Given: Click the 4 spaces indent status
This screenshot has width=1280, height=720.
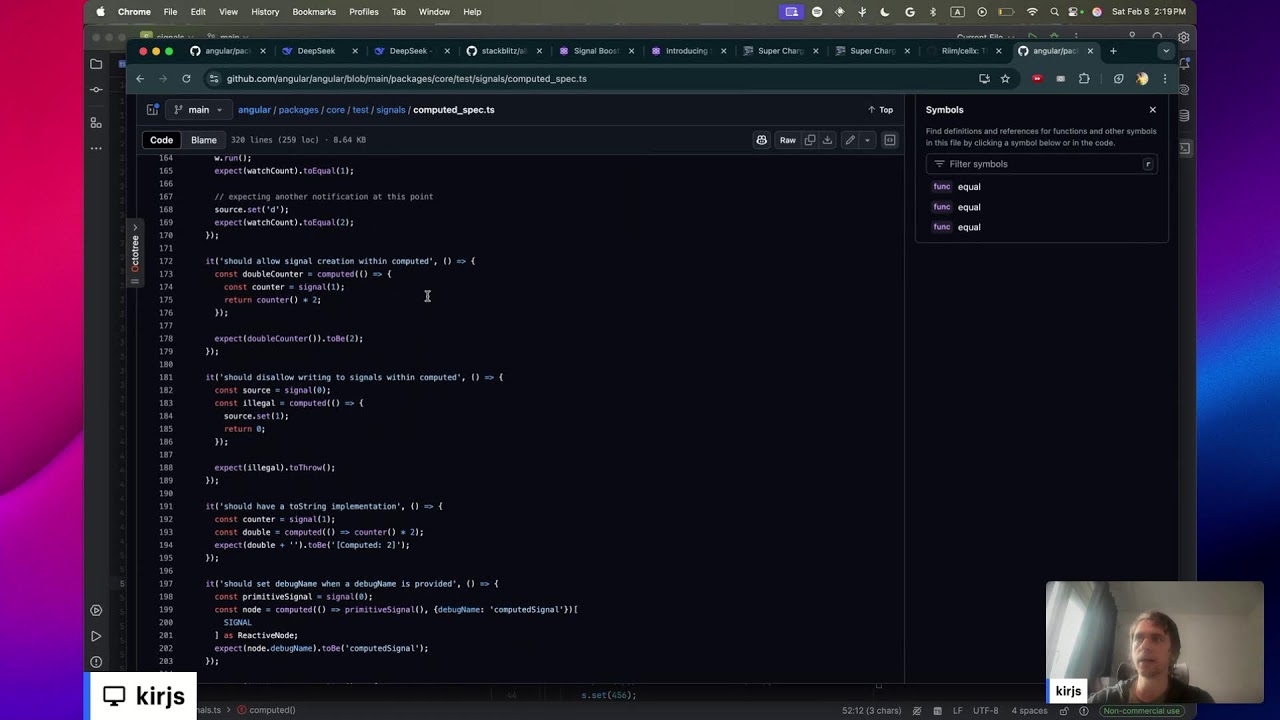Looking at the screenshot, I should click(x=1029, y=711).
